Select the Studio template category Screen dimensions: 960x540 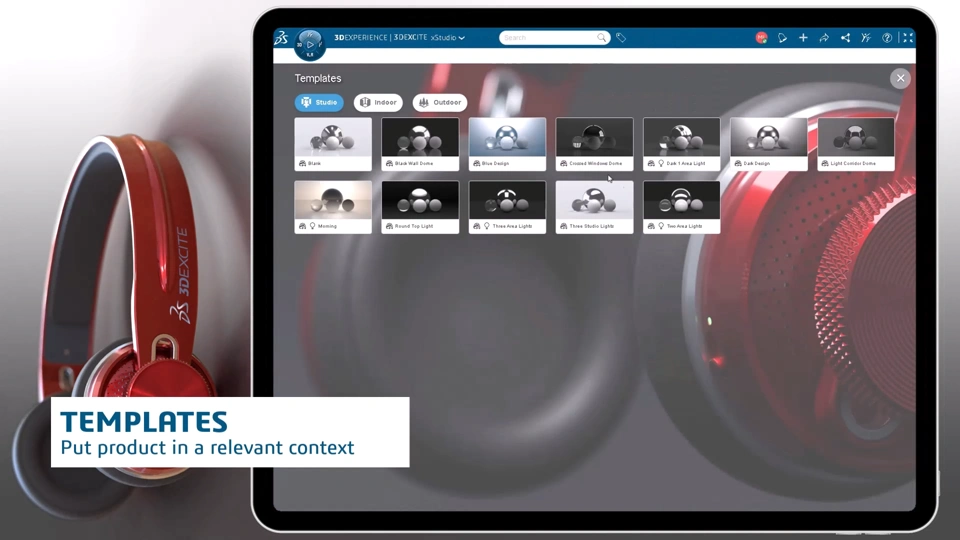tap(319, 102)
